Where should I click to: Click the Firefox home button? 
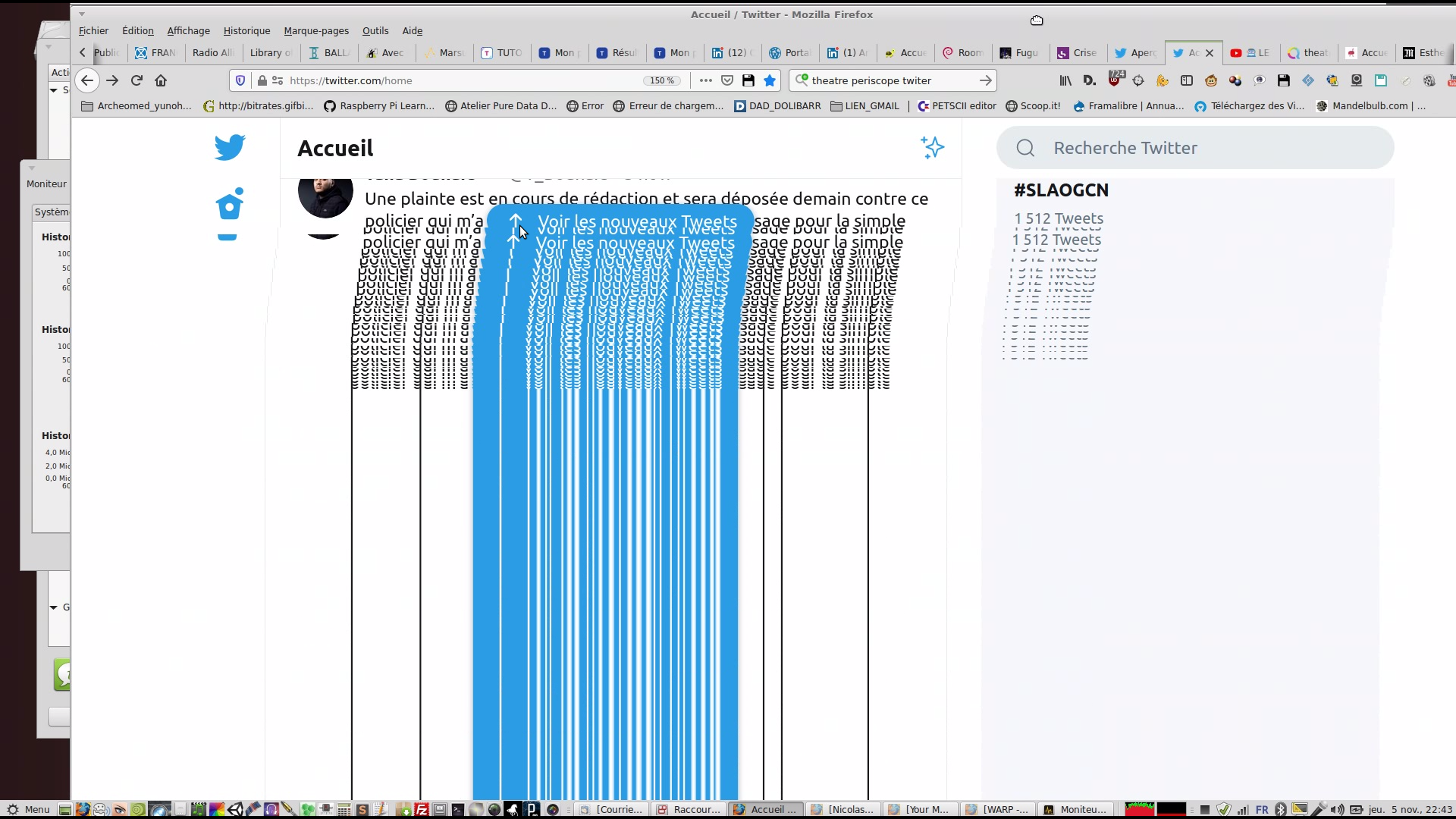pyautogui.click(x=161, y=80)
